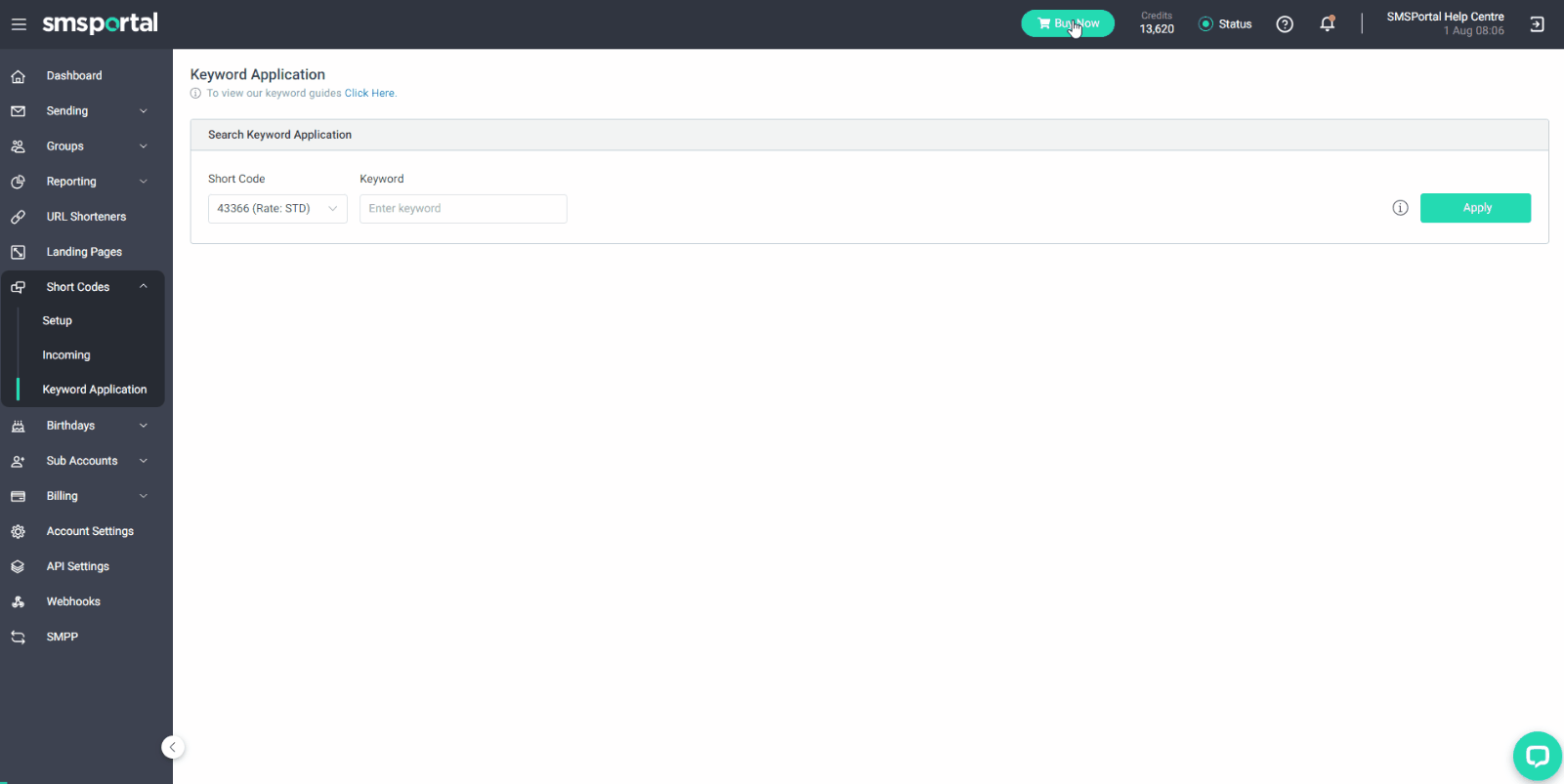
Task: Click the Account Settings gear icon
Action: (18, 531)
